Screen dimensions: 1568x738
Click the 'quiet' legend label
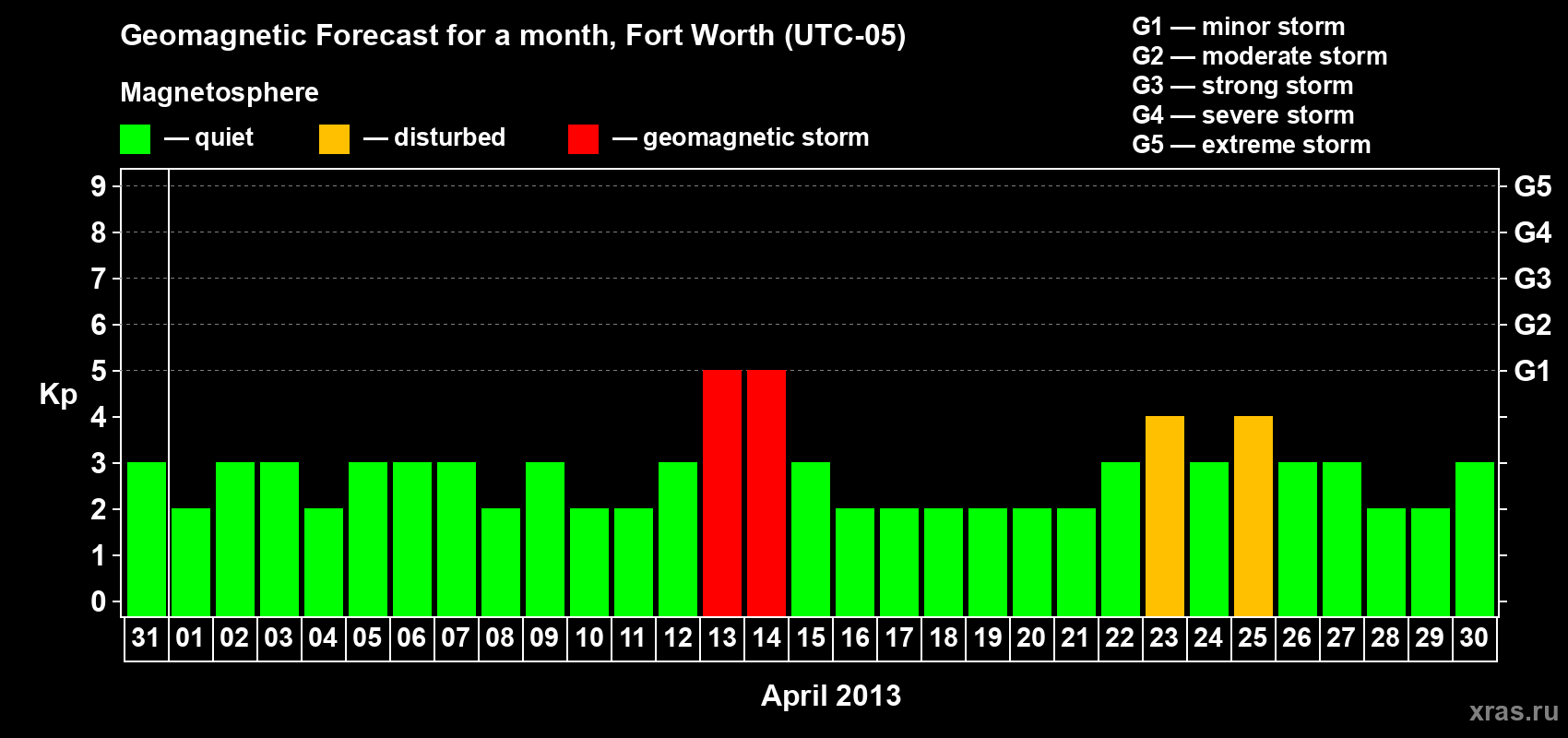[224, 137]
